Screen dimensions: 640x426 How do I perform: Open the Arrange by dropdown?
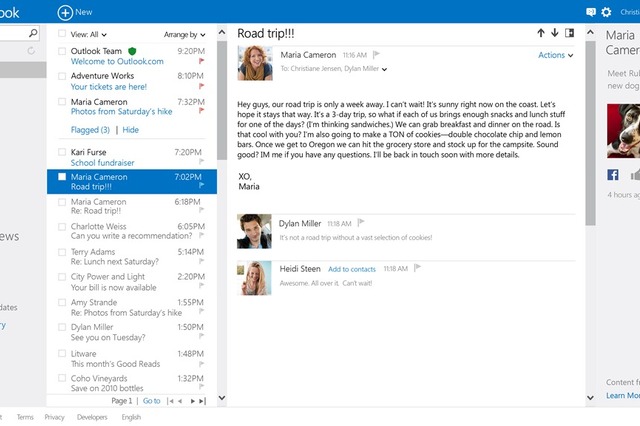point(184,35)
